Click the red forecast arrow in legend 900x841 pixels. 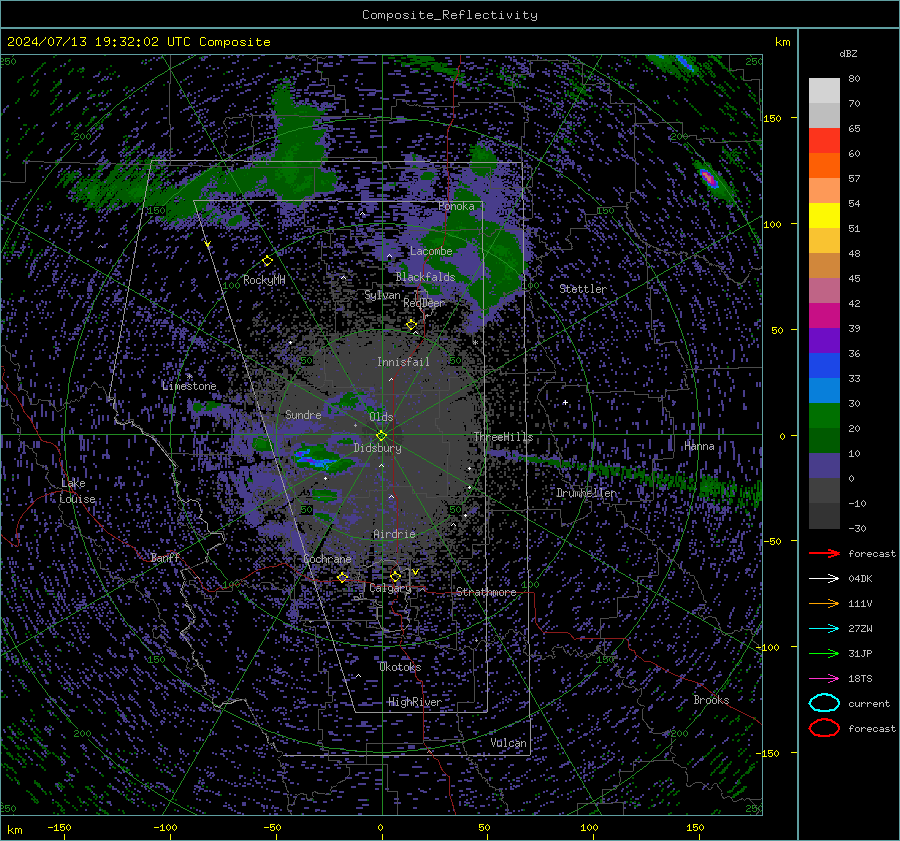[x=824, y=553]
